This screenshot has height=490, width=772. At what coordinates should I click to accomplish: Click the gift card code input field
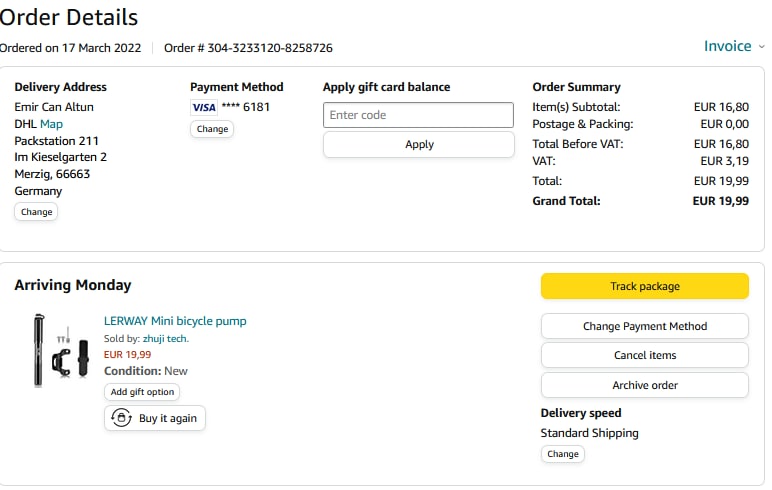[418, 115]
